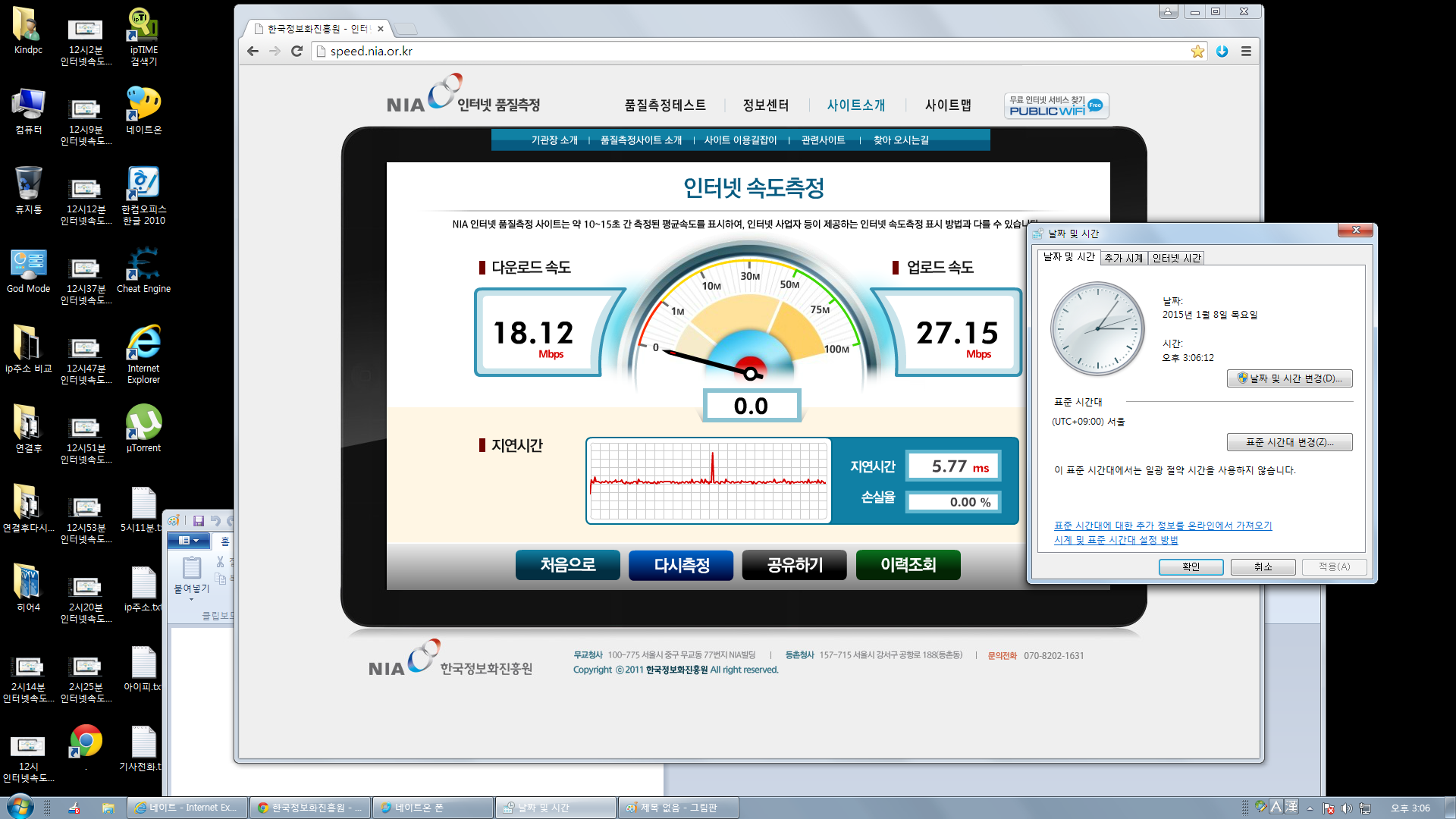Expand the 붙여넣기 dropdown arrow in Paint
This screenshot has height=819, width=1456.
(x=191, y=600)
